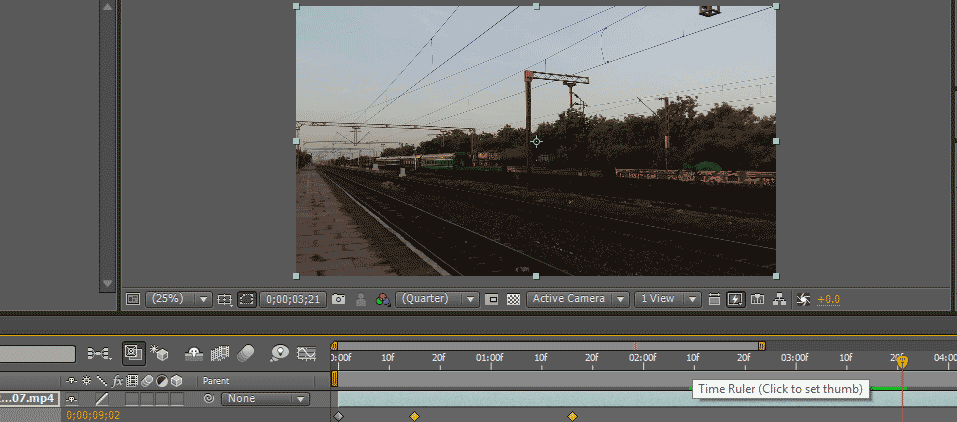Open the Parent None dropdown
Viewport: 957px width, 422px height.
[265, 399]
